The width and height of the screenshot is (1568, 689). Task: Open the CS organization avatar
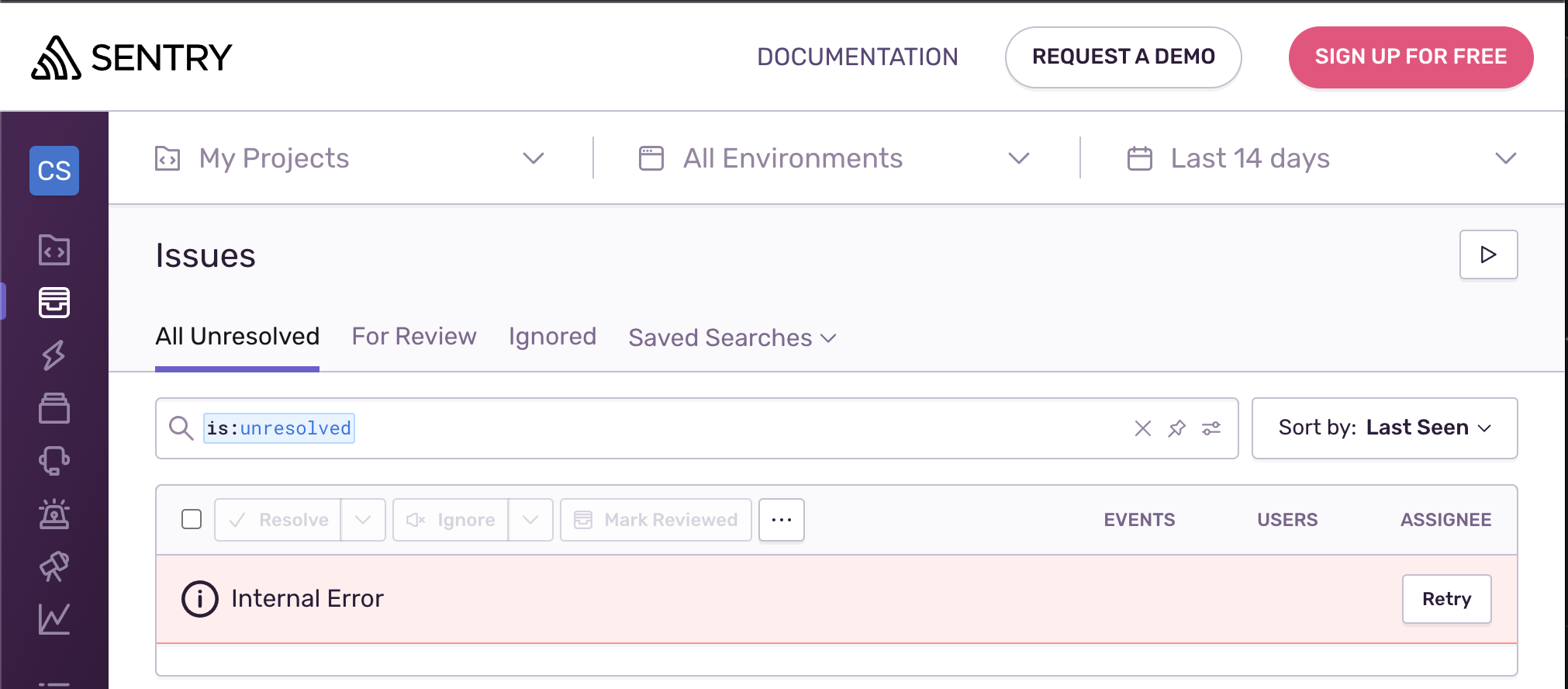(x=54, y=171)
